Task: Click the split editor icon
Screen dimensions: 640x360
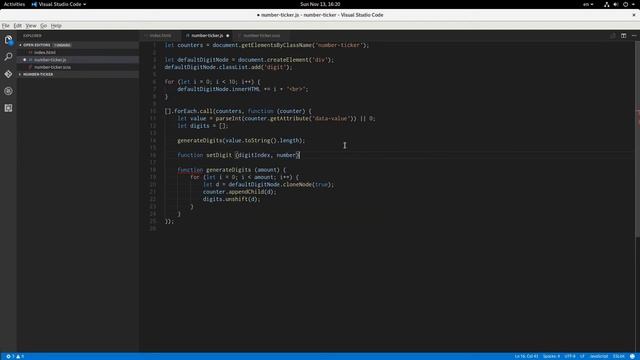Action: [x=623, y=36]
